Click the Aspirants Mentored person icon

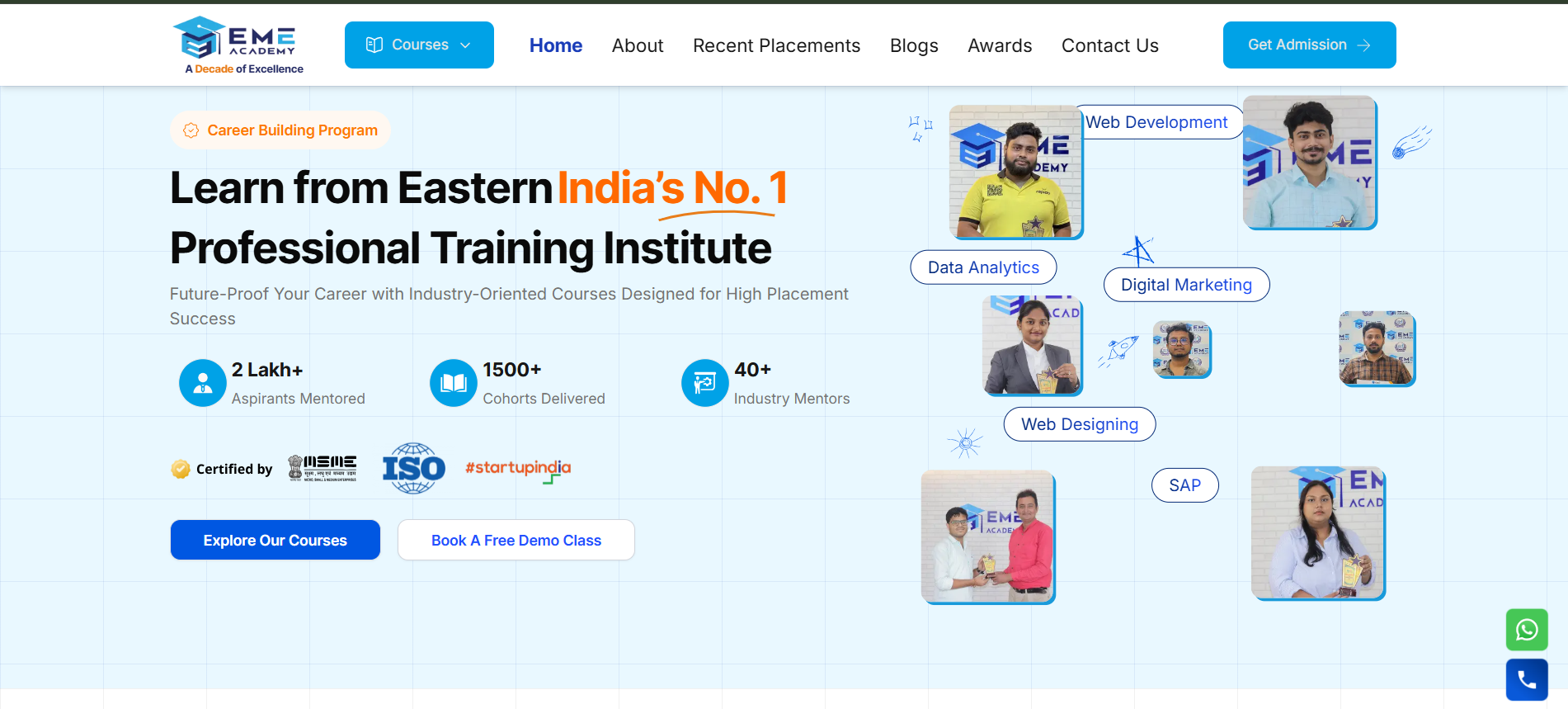coord(202,383)
